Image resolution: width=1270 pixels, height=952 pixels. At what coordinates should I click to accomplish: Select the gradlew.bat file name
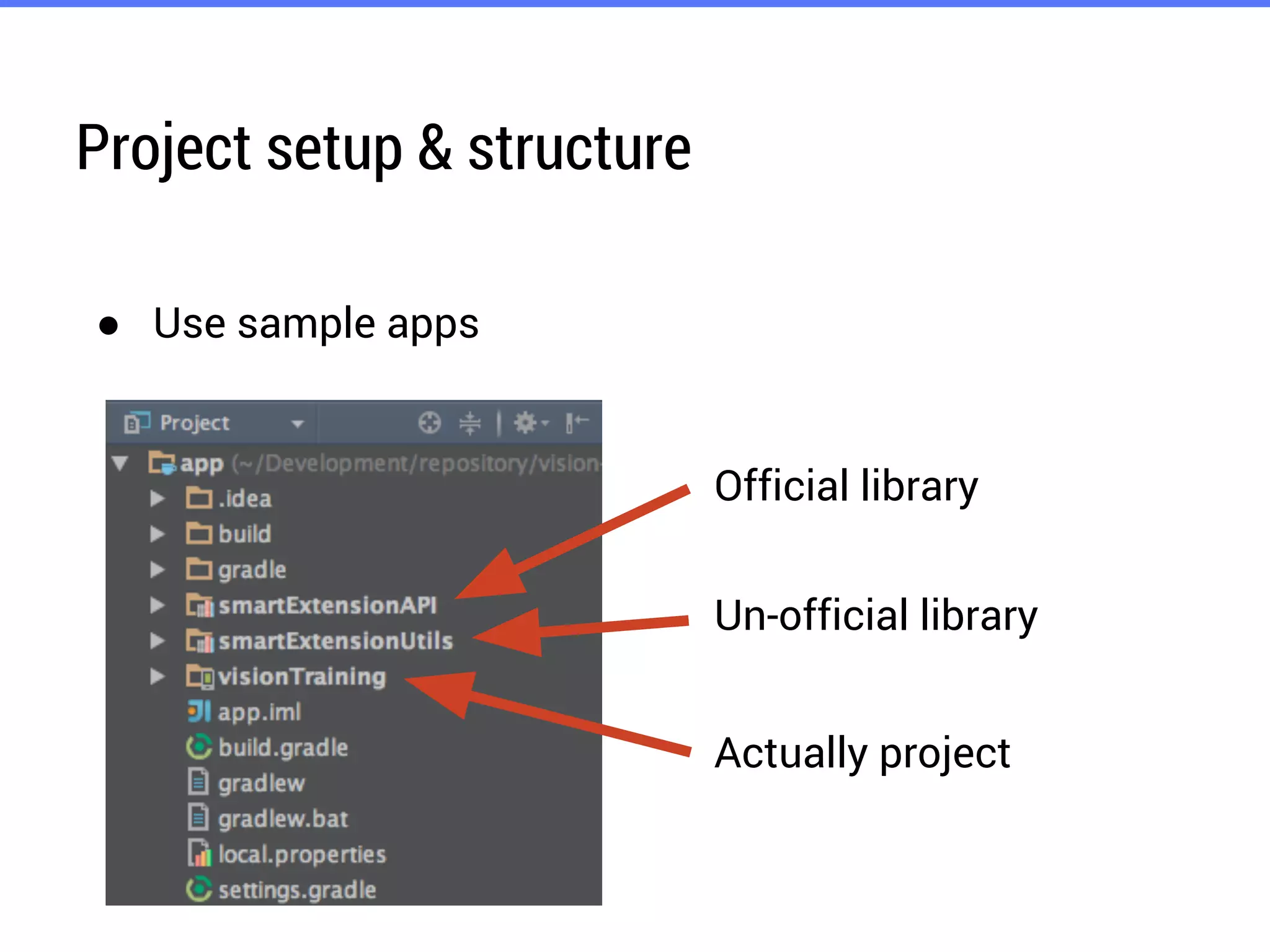tap(283, 819)
